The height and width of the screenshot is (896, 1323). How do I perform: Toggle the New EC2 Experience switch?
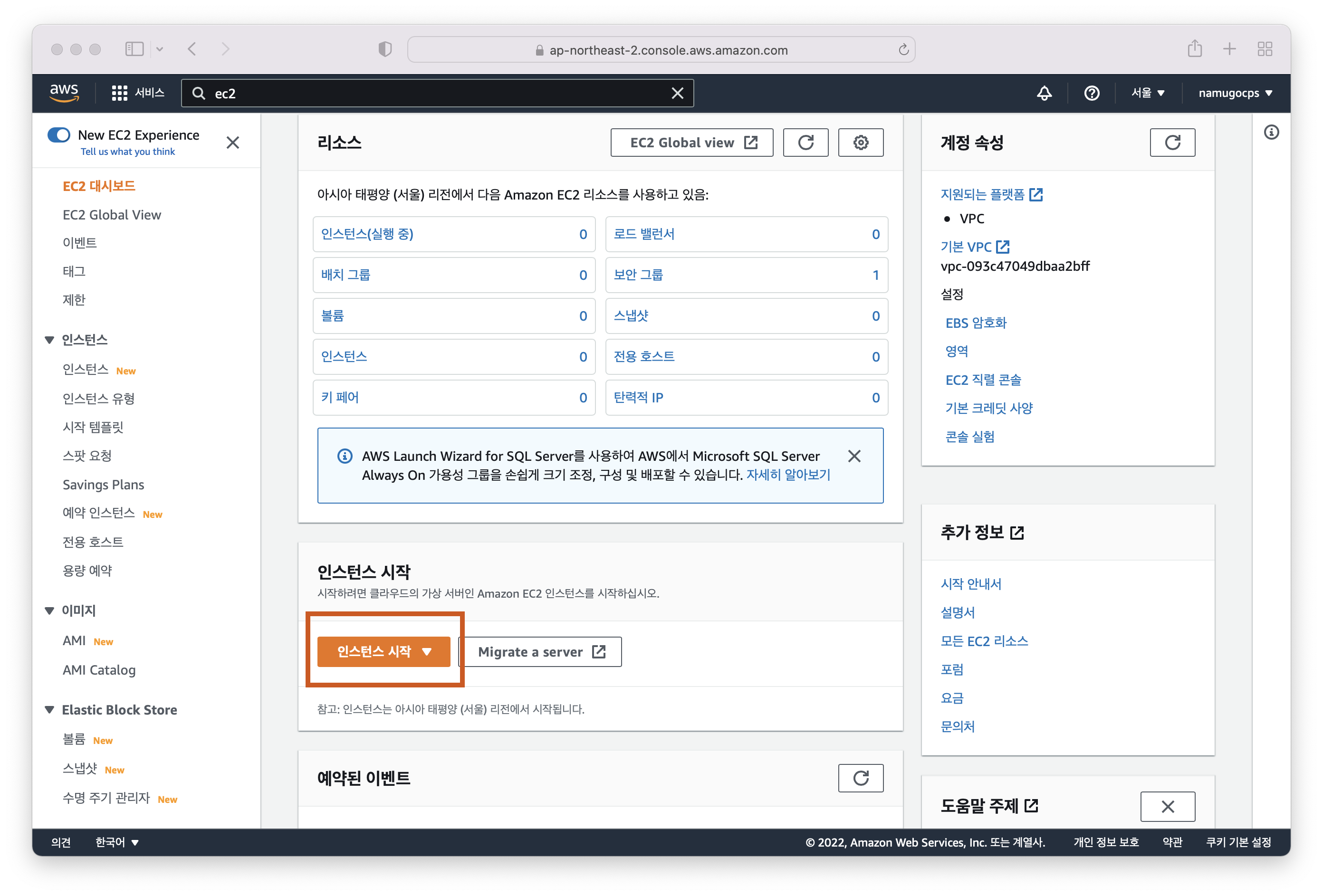[58, 135]
